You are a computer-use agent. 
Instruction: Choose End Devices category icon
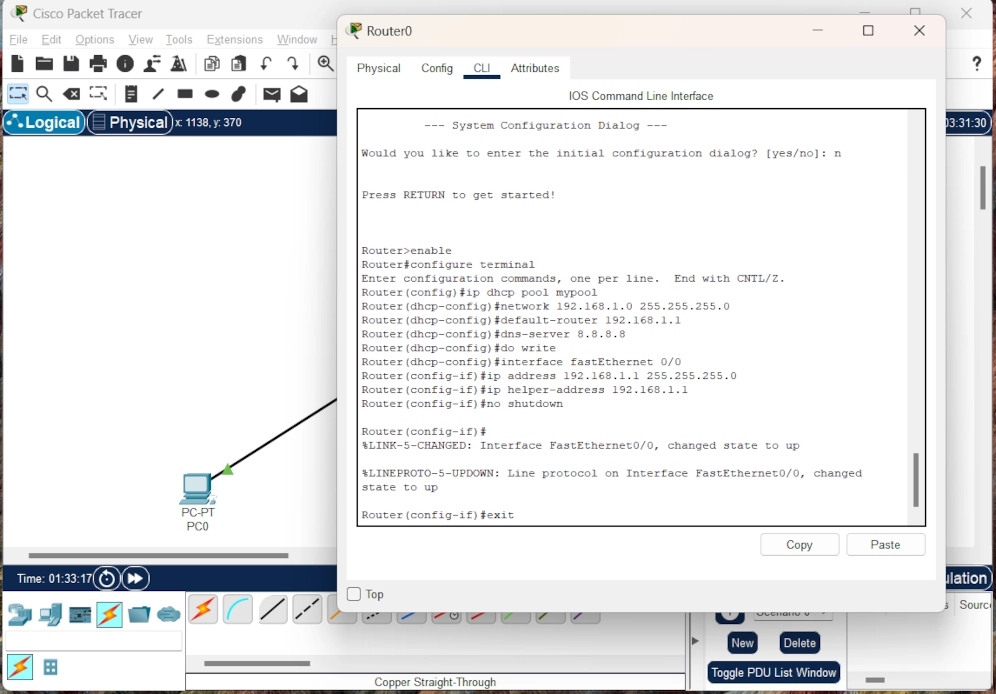(x=50, y=615)
